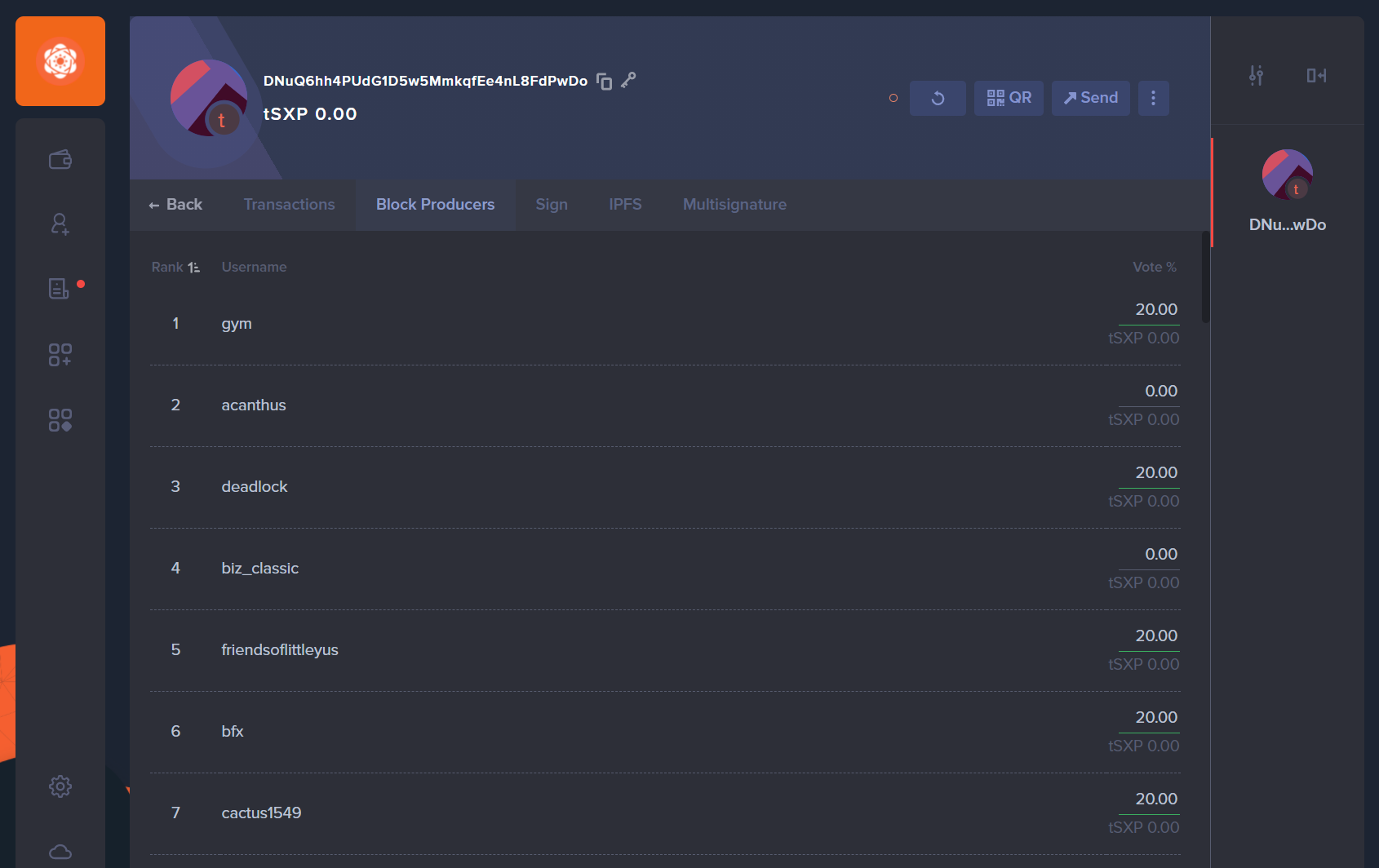Select the DNu...wDo wallet in sidebar
Viewport: 1379px width, 868px height.
(x=1288, y=192)
